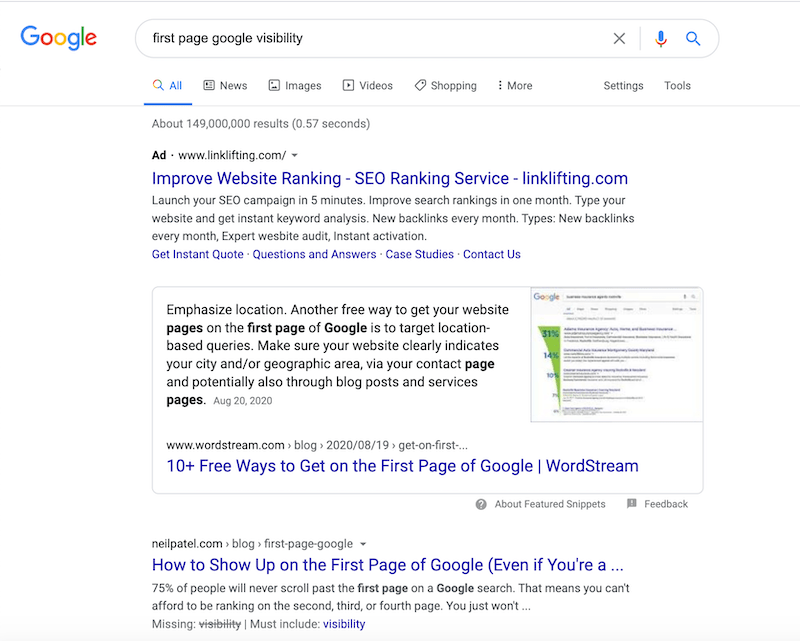Open the Settings menu

pyautogui.click(x=623, y=85)
